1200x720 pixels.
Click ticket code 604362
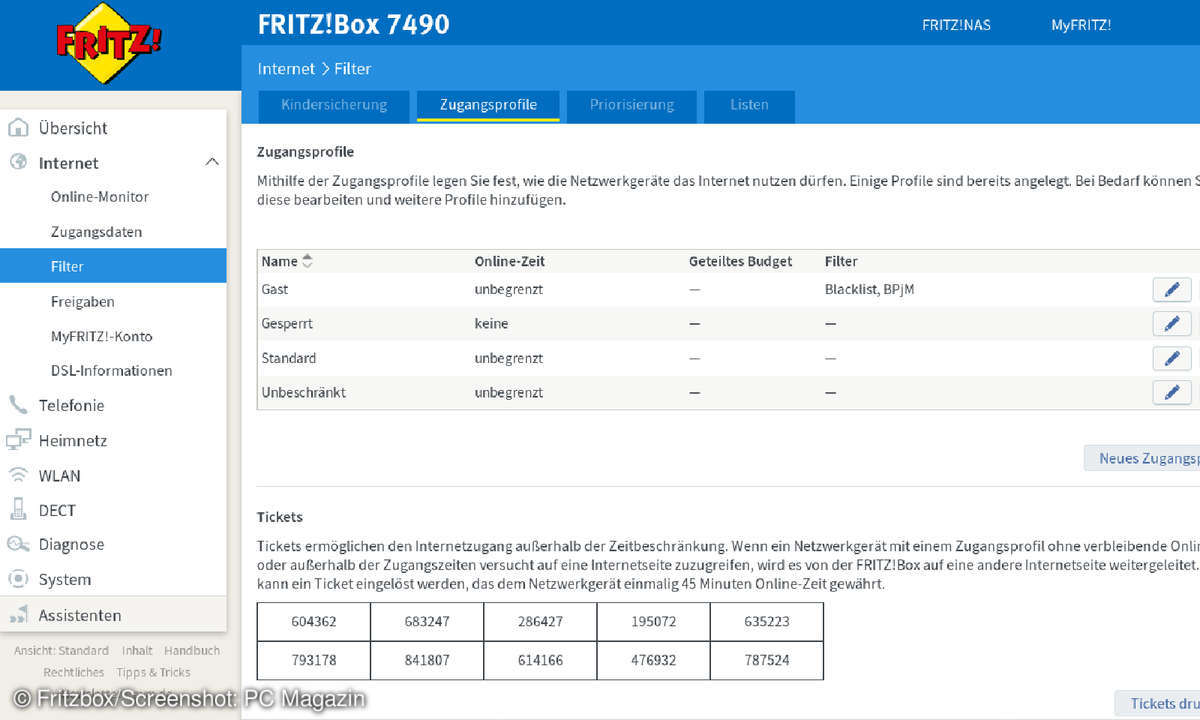(314, 621)
